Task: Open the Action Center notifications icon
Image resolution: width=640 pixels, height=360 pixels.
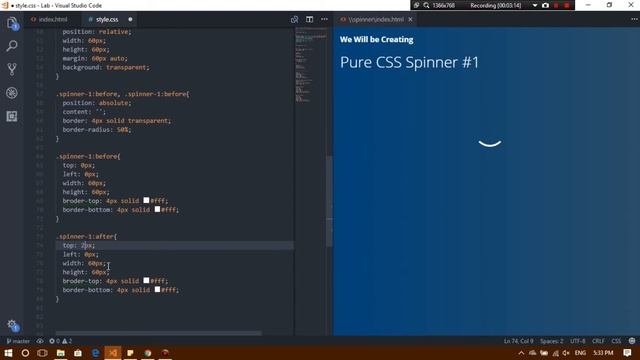Action: click(x=627, y=353)
